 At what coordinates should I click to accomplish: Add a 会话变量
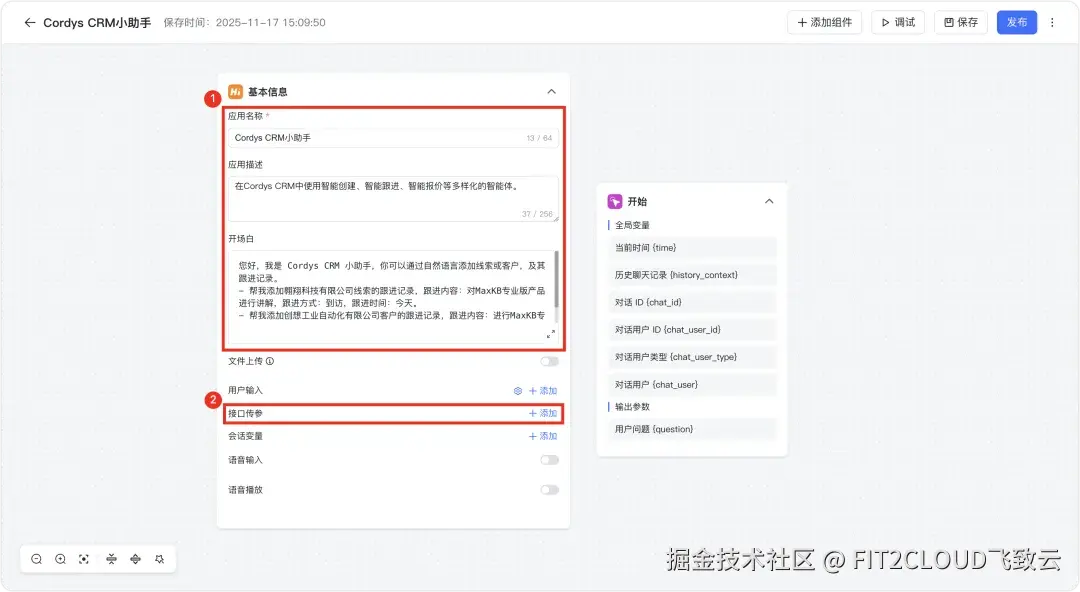pyautogui.click(x=543, y=436)
